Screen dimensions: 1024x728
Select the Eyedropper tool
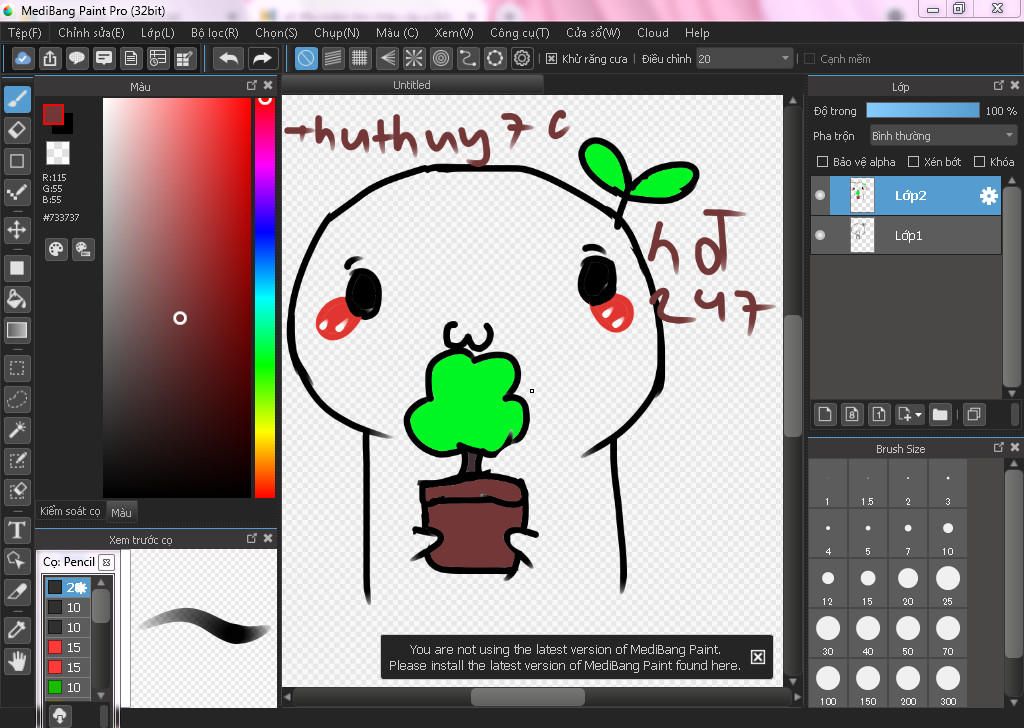[17, 630]
